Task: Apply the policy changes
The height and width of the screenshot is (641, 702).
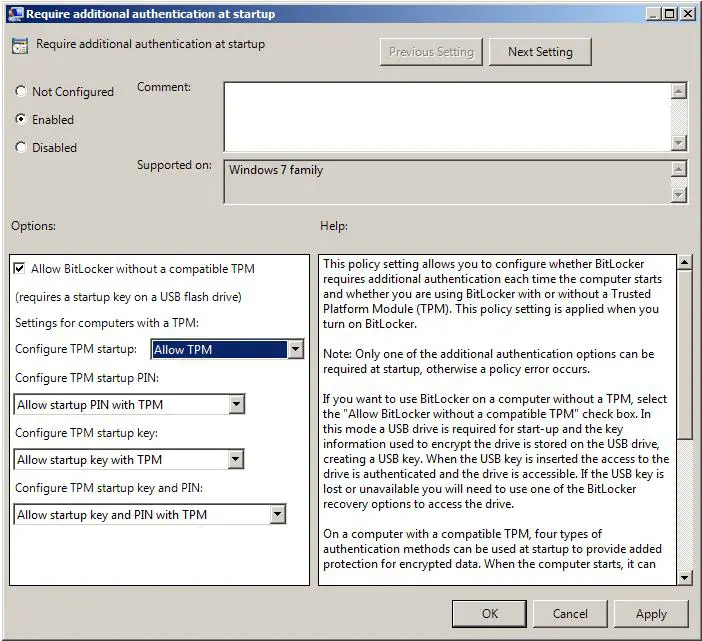Action: coord(651,613)
